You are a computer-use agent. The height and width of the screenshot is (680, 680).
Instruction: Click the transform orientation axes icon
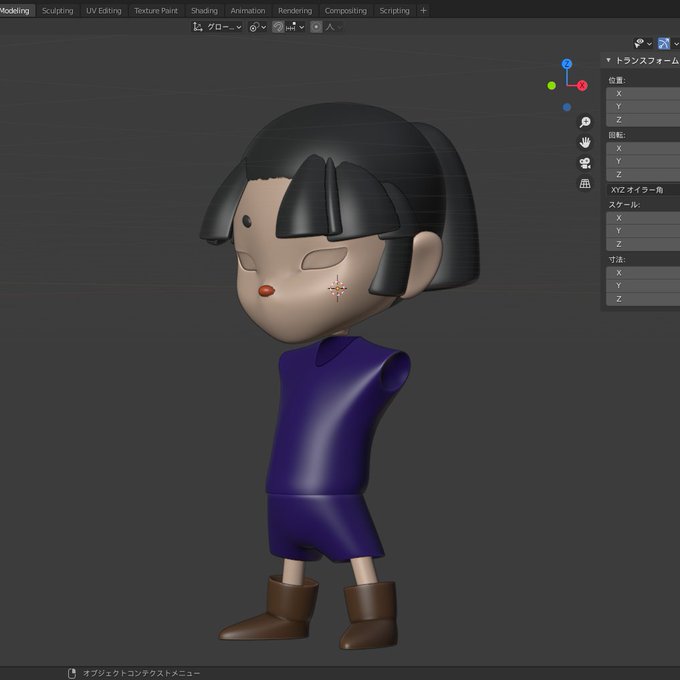(x=198, y=27)
